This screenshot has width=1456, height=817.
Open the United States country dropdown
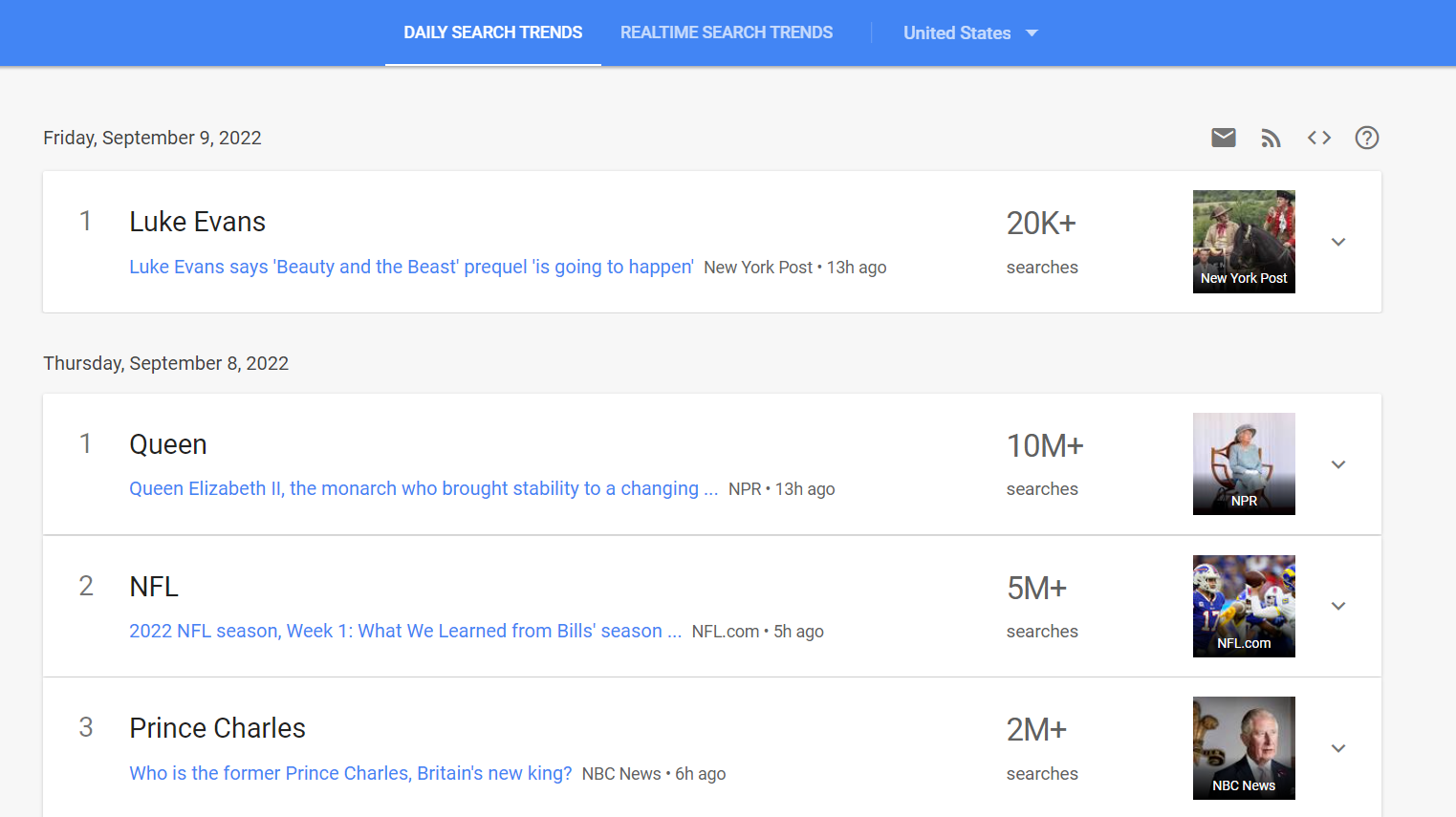[970, 33]
